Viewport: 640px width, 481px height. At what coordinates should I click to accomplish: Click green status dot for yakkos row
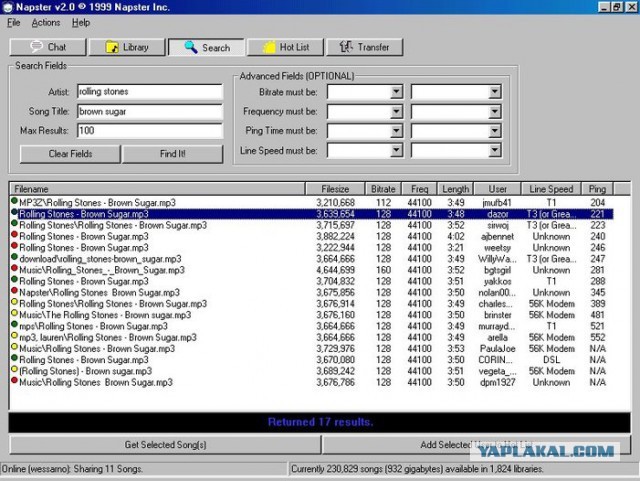(x=14, y=279)
